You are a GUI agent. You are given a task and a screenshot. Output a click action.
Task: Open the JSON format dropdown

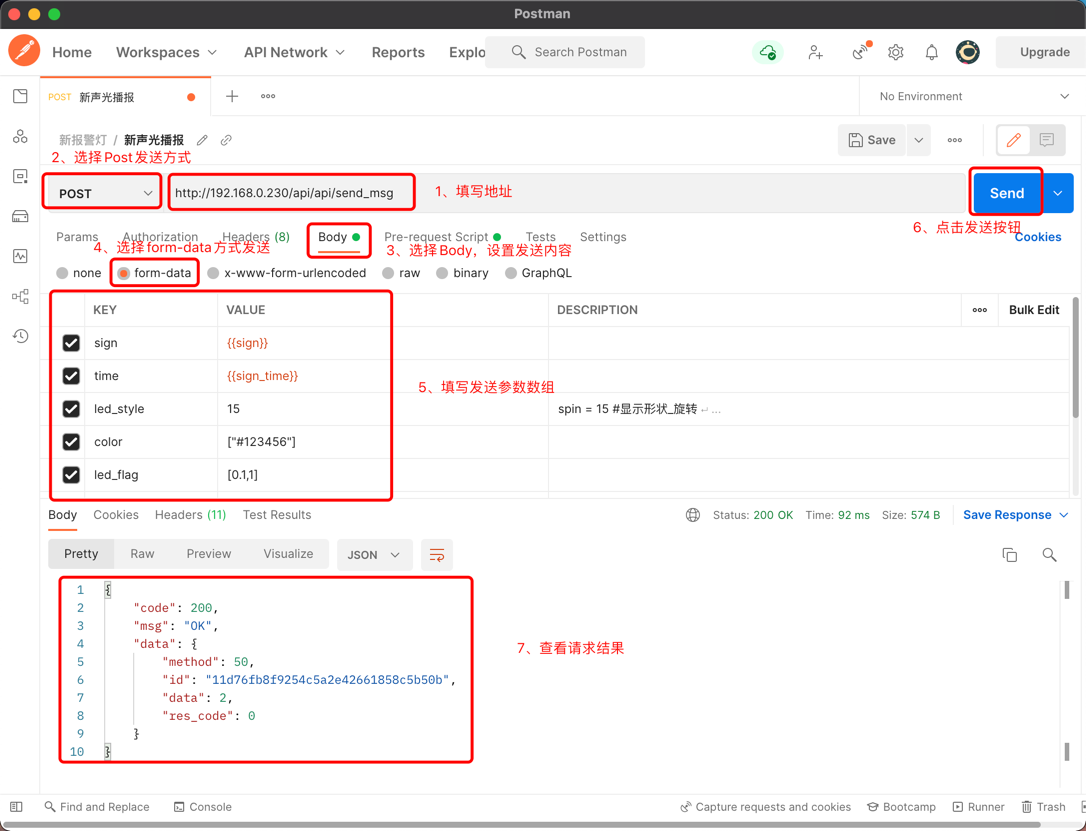[375, 555]
